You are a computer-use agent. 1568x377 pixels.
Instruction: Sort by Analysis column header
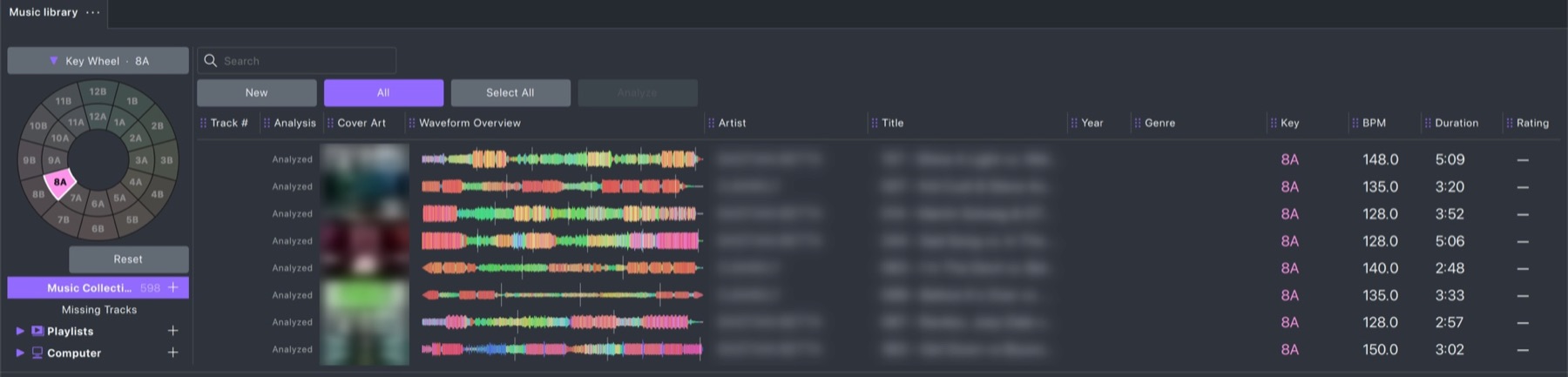(294, 123)
